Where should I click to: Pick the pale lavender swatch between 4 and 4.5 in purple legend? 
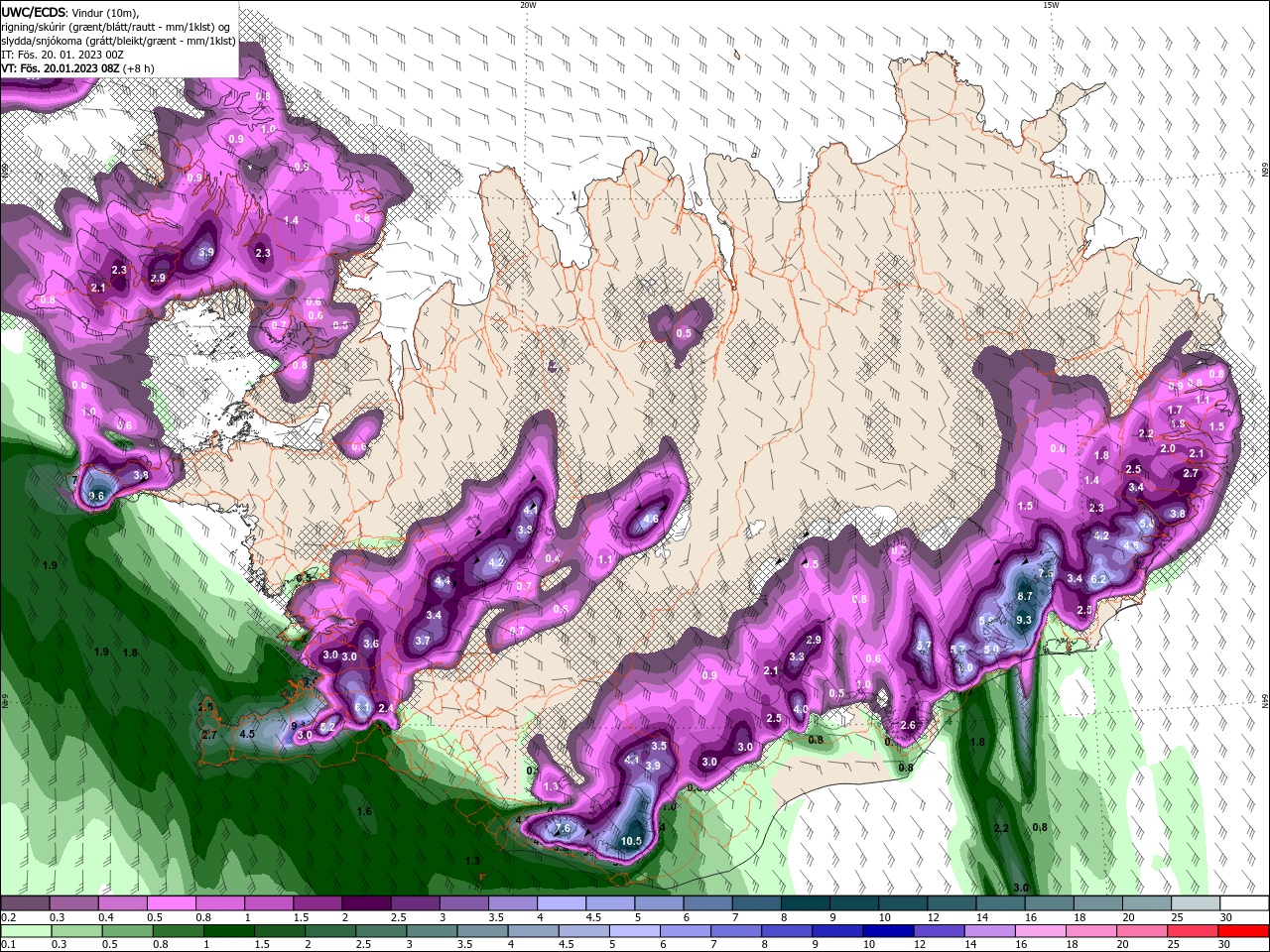coord(562,903)
